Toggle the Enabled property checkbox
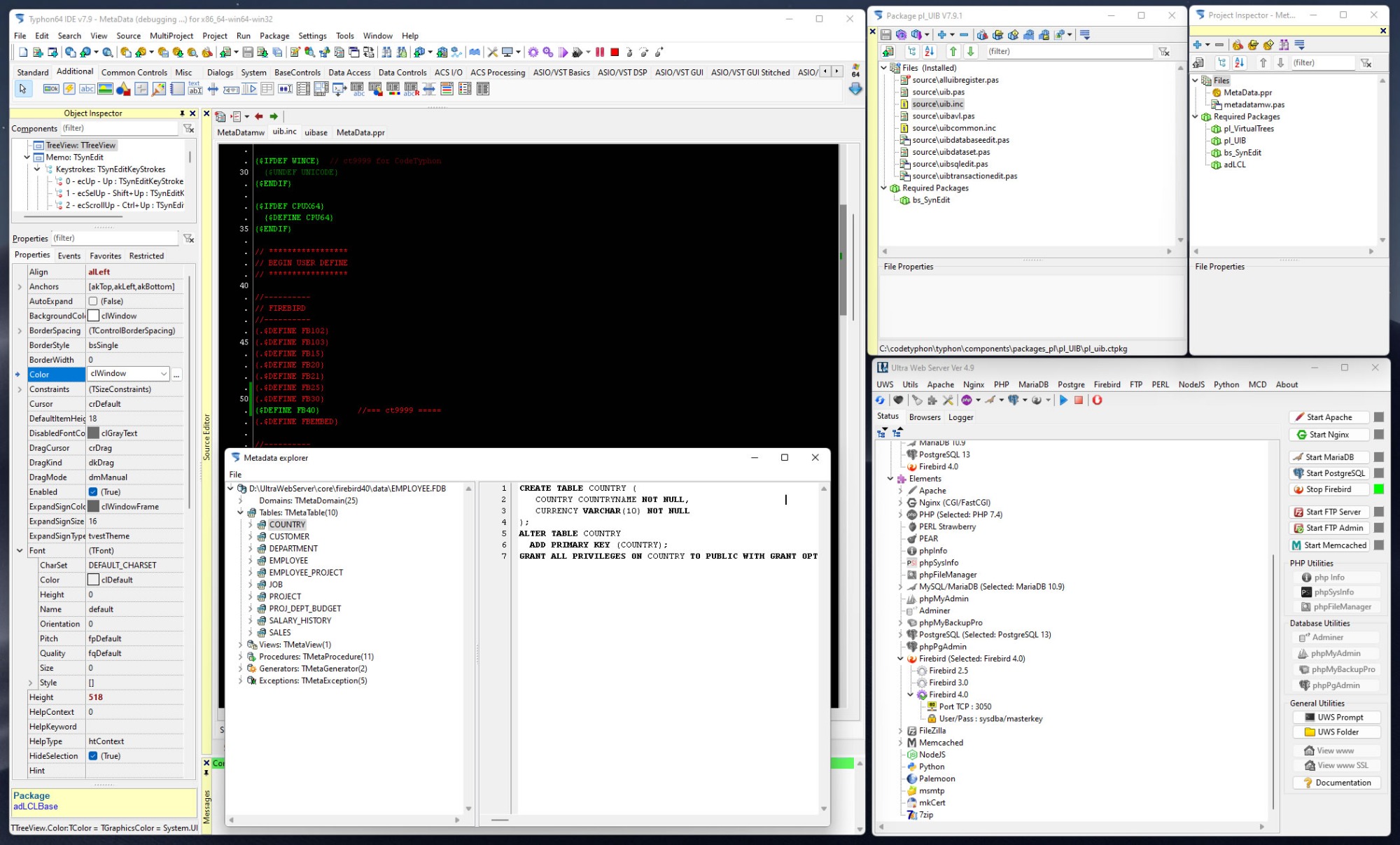1400x845 pixels. tap(93, 492)
